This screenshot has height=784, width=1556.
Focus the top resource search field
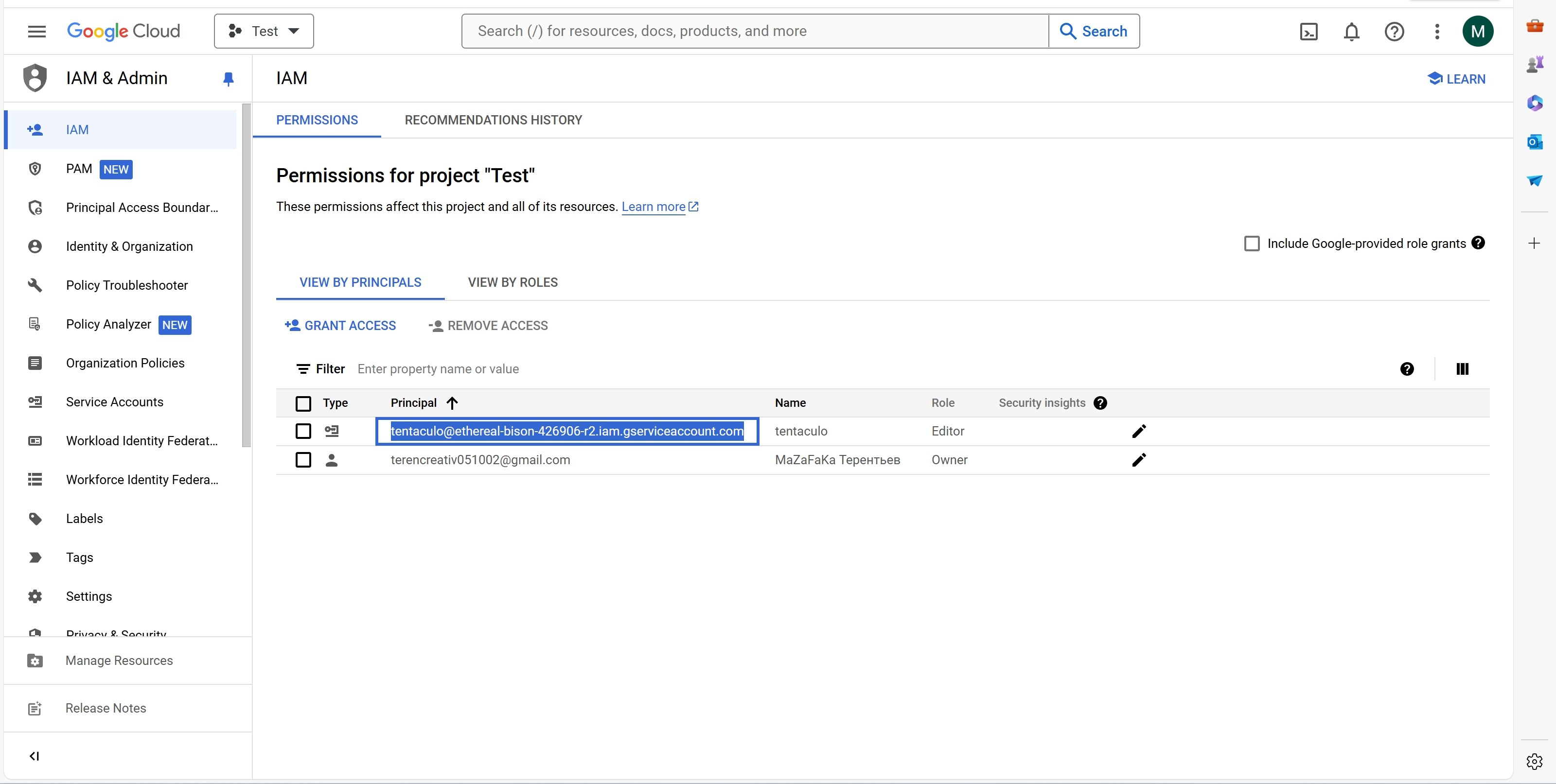755,32
